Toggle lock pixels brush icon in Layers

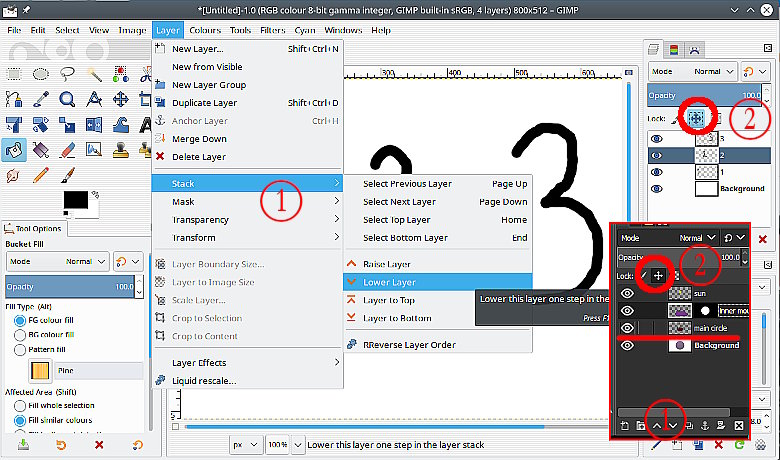(x=675, y=118)
